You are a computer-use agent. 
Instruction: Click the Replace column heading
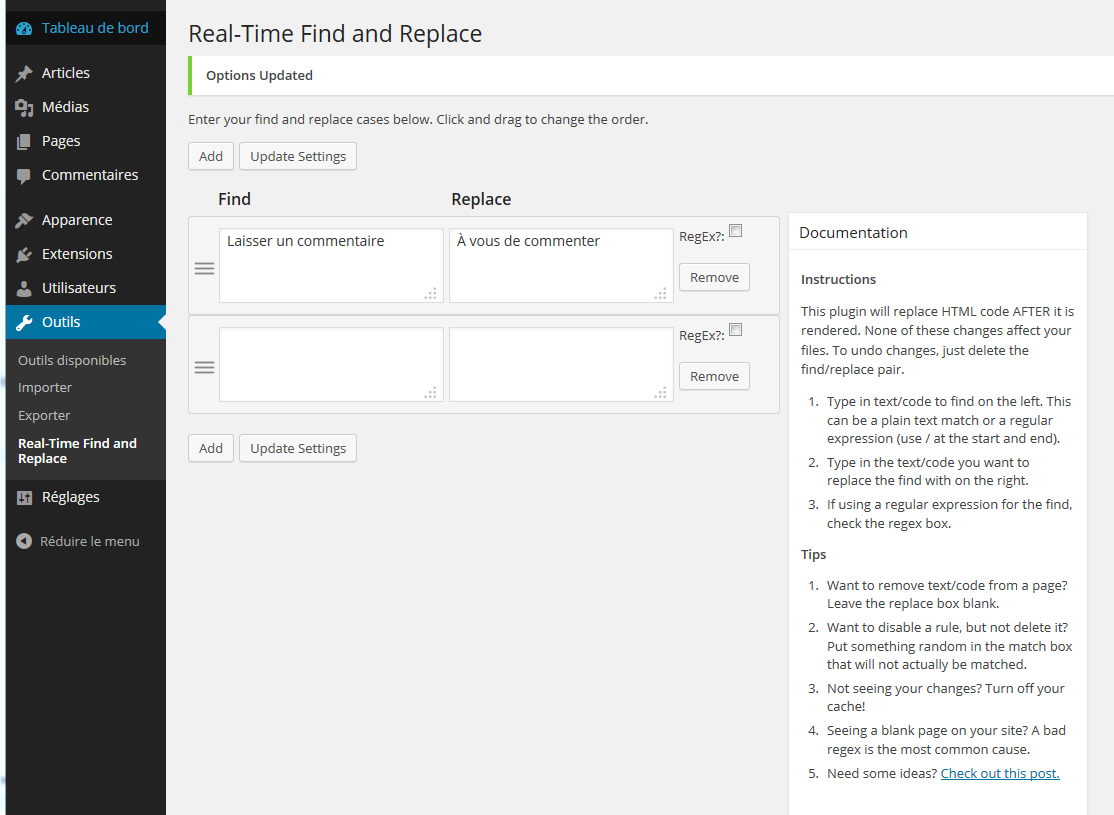481,200
